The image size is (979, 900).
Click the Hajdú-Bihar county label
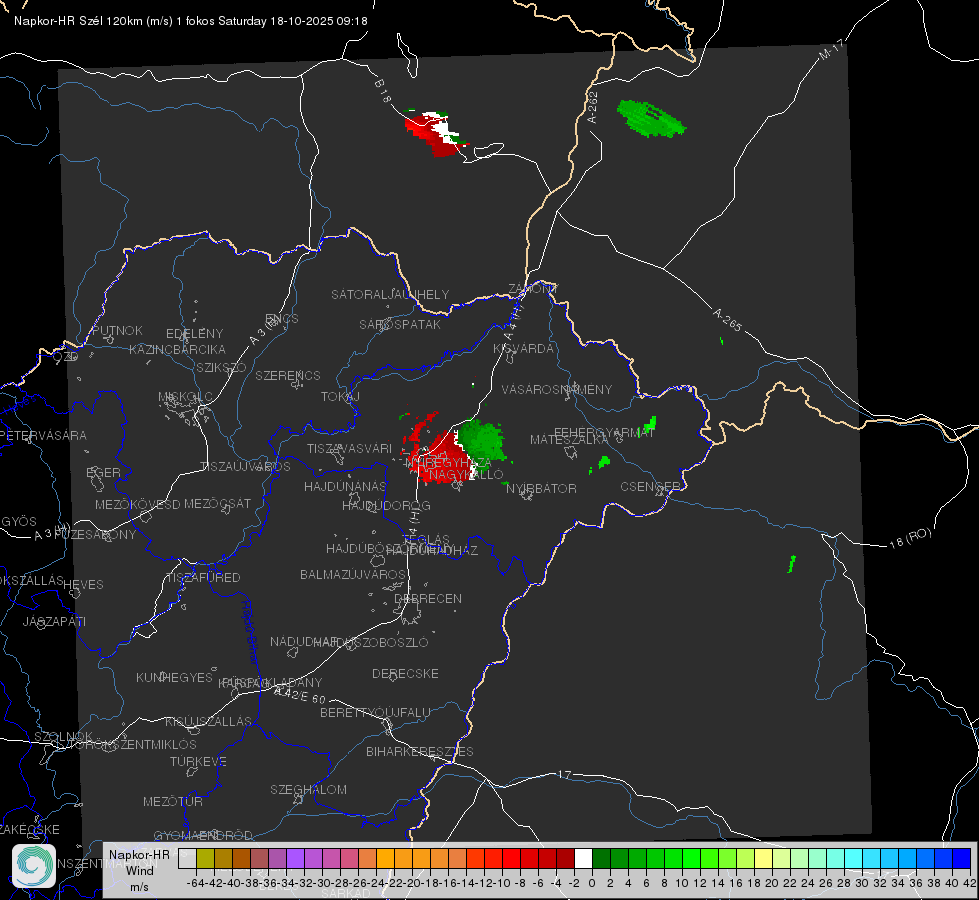[x=250, y=632]
